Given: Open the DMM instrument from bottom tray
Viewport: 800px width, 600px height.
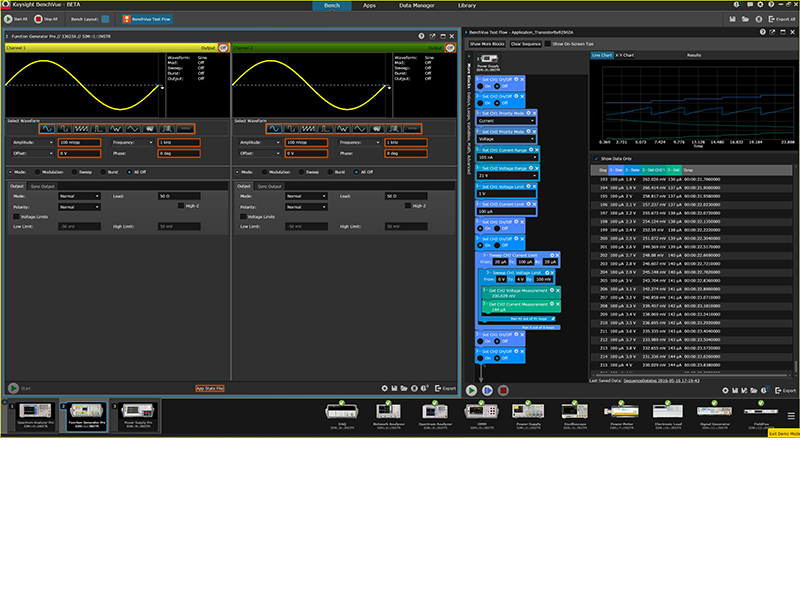Looking at the screenshot, I should [481, 411].
